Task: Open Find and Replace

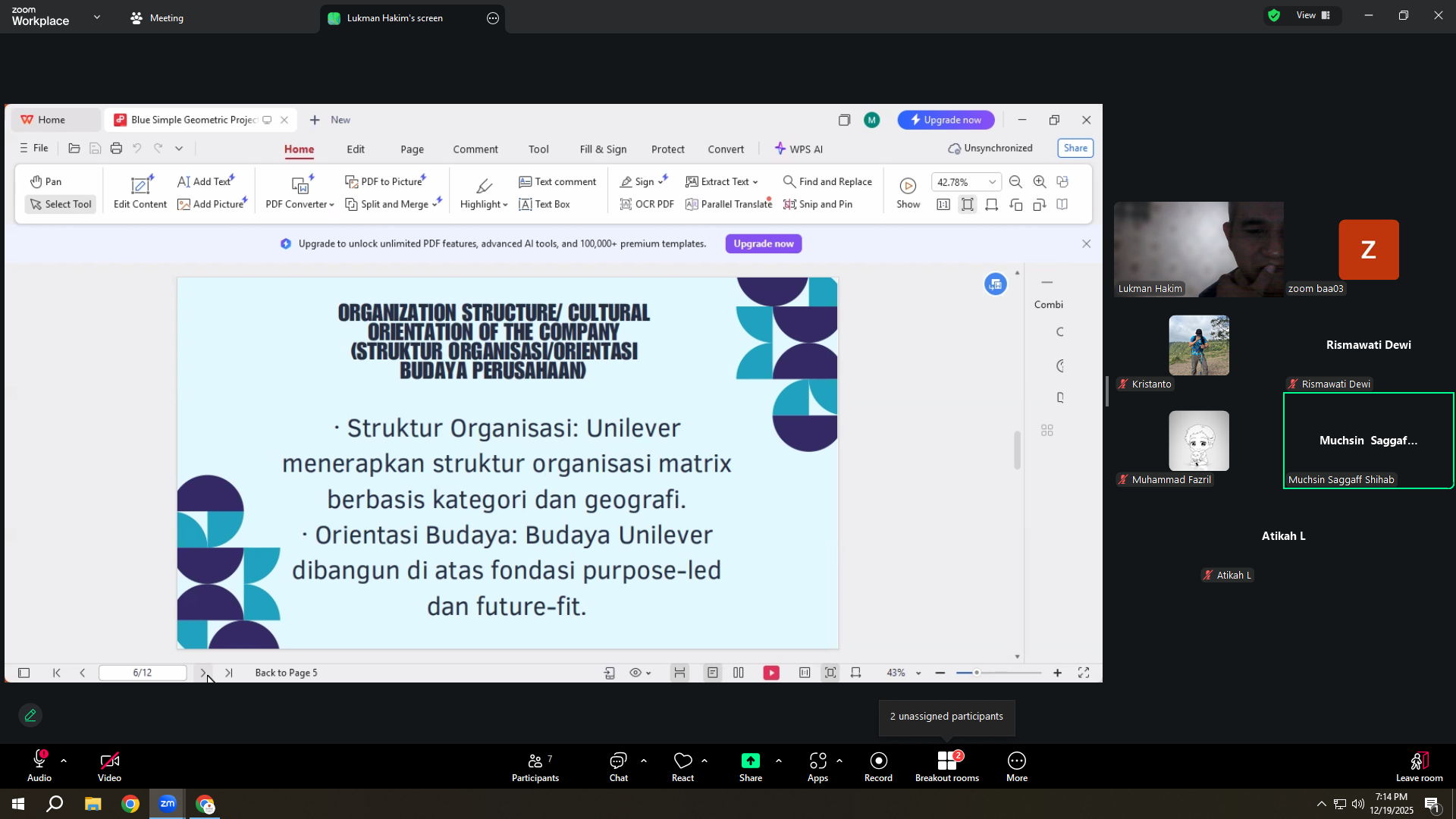Action: (827, 182)
